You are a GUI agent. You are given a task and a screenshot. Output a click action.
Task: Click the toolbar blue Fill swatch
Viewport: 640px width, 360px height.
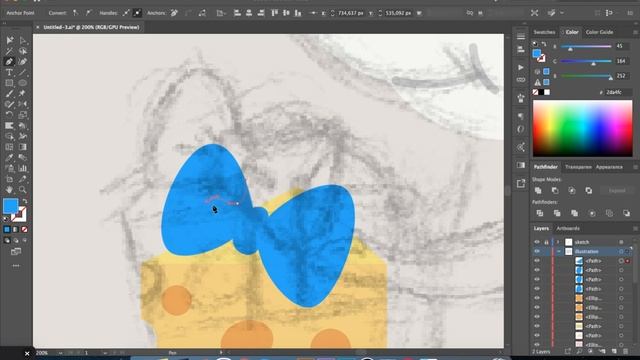[11, 206]
